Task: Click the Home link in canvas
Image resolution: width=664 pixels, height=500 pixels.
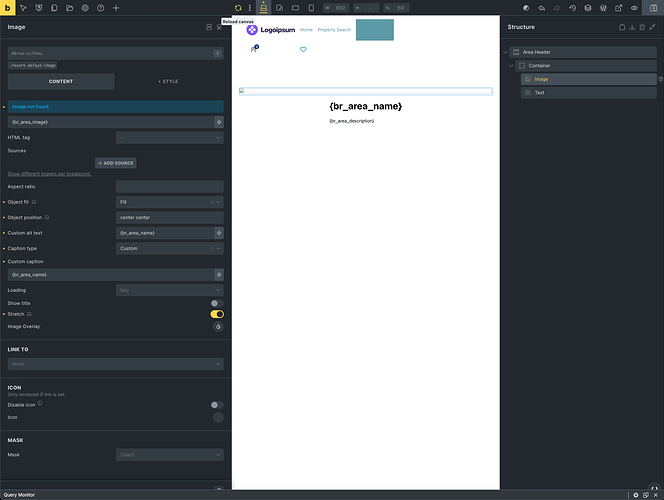Action: (306, 30)
